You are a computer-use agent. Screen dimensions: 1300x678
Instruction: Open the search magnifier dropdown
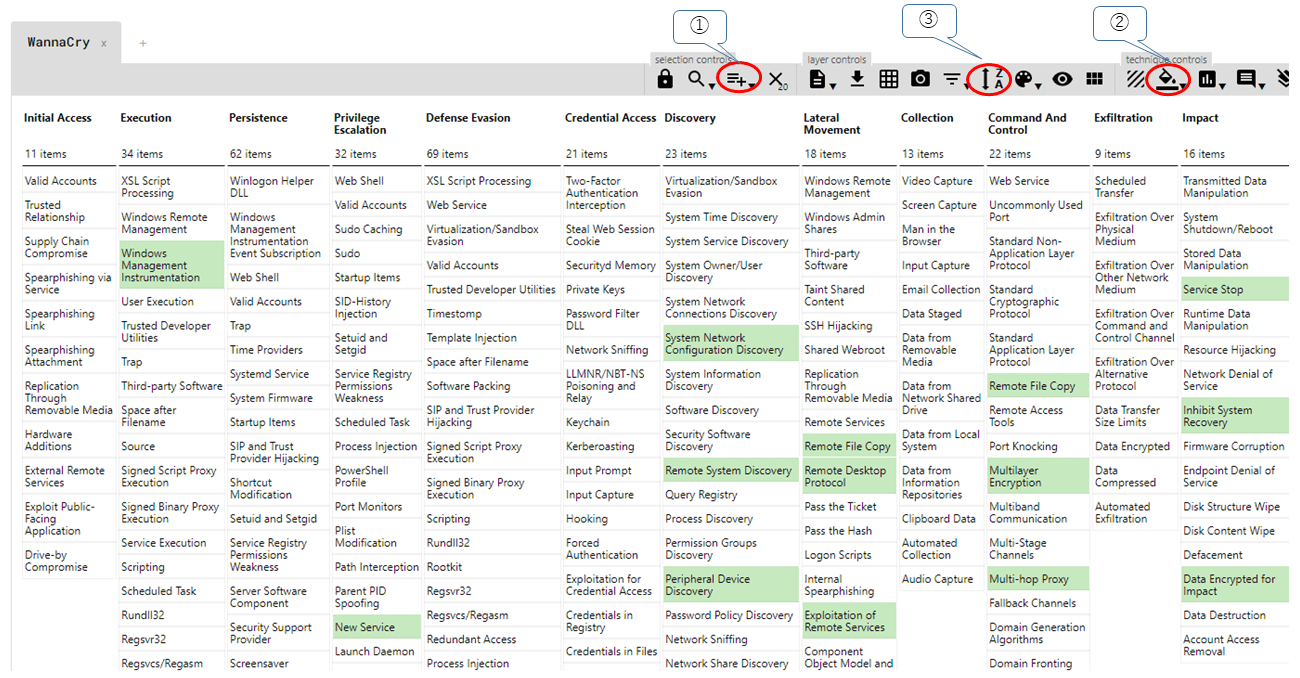click(697, 79)
